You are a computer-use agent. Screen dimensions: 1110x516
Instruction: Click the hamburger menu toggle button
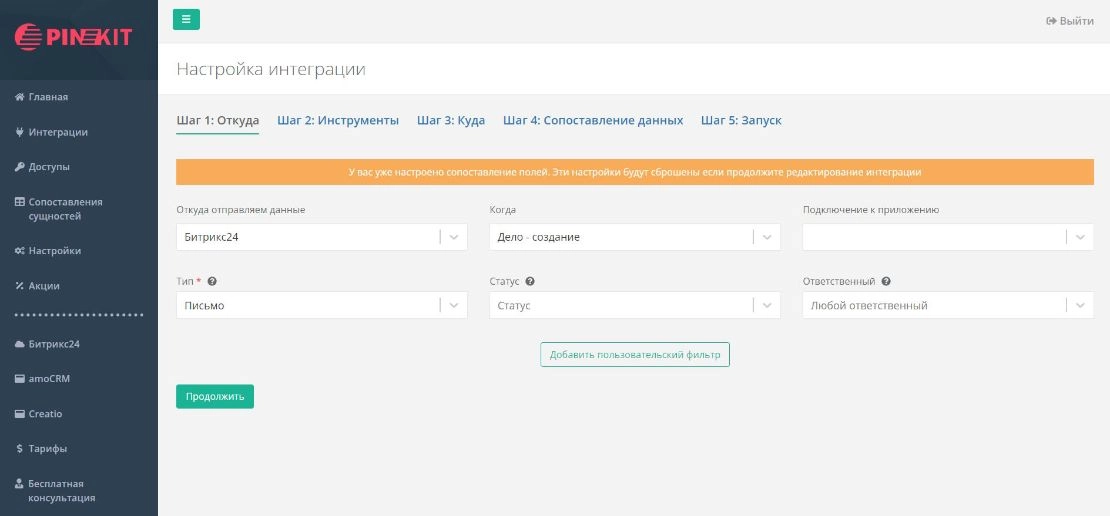click(186, 20)
